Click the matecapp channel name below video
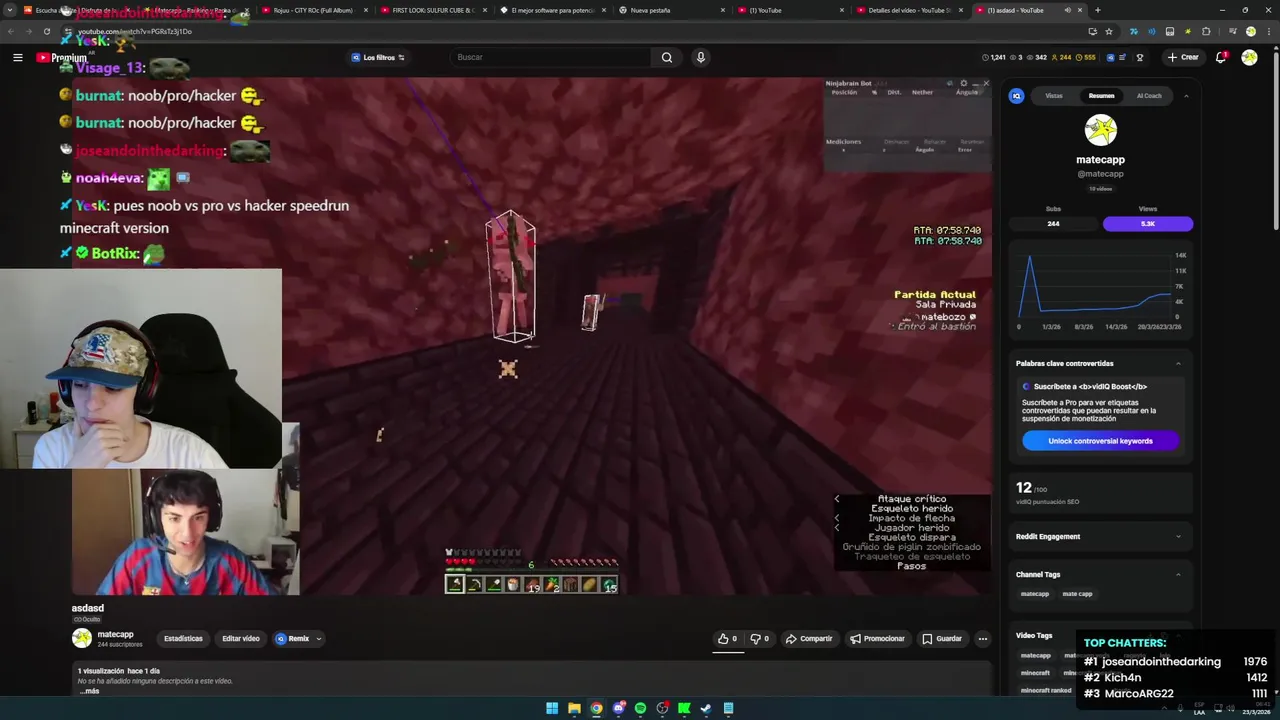Screen dimensions: 1280x720 pyautogui.click(x=115, y=634)
